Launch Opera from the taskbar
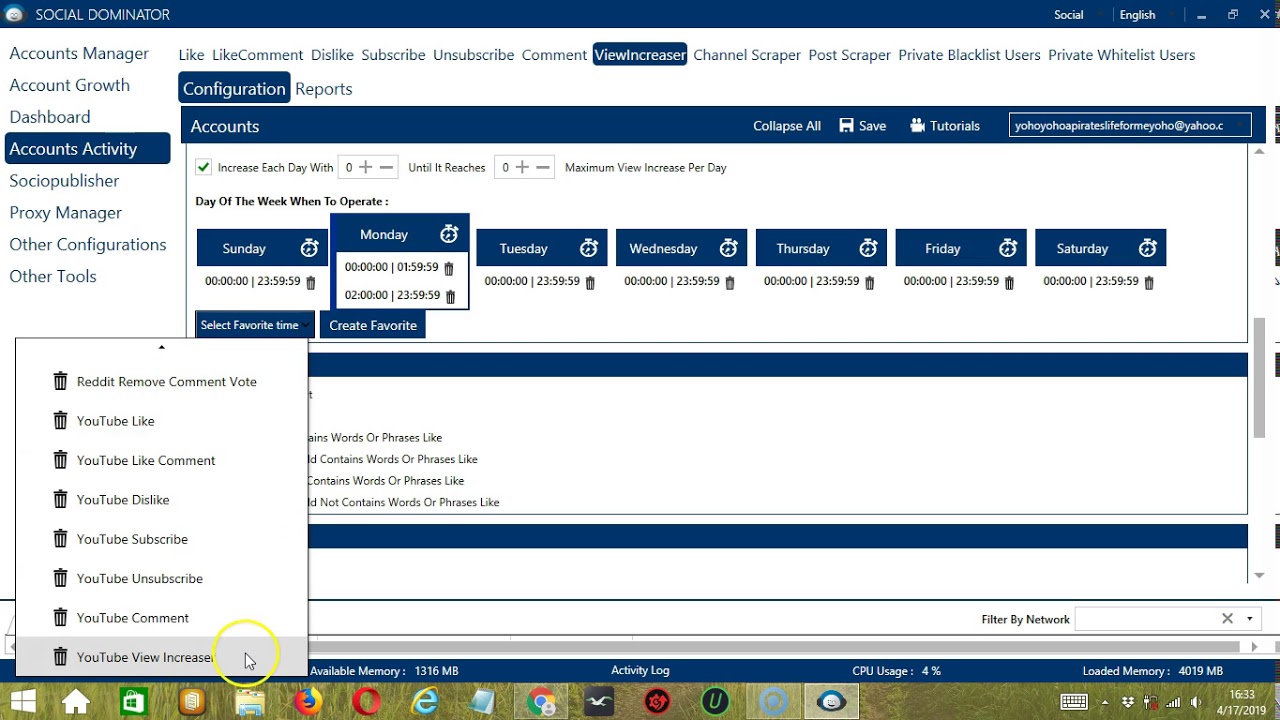The width and height of the screenshot is (1280, 720). click(366, 702)
